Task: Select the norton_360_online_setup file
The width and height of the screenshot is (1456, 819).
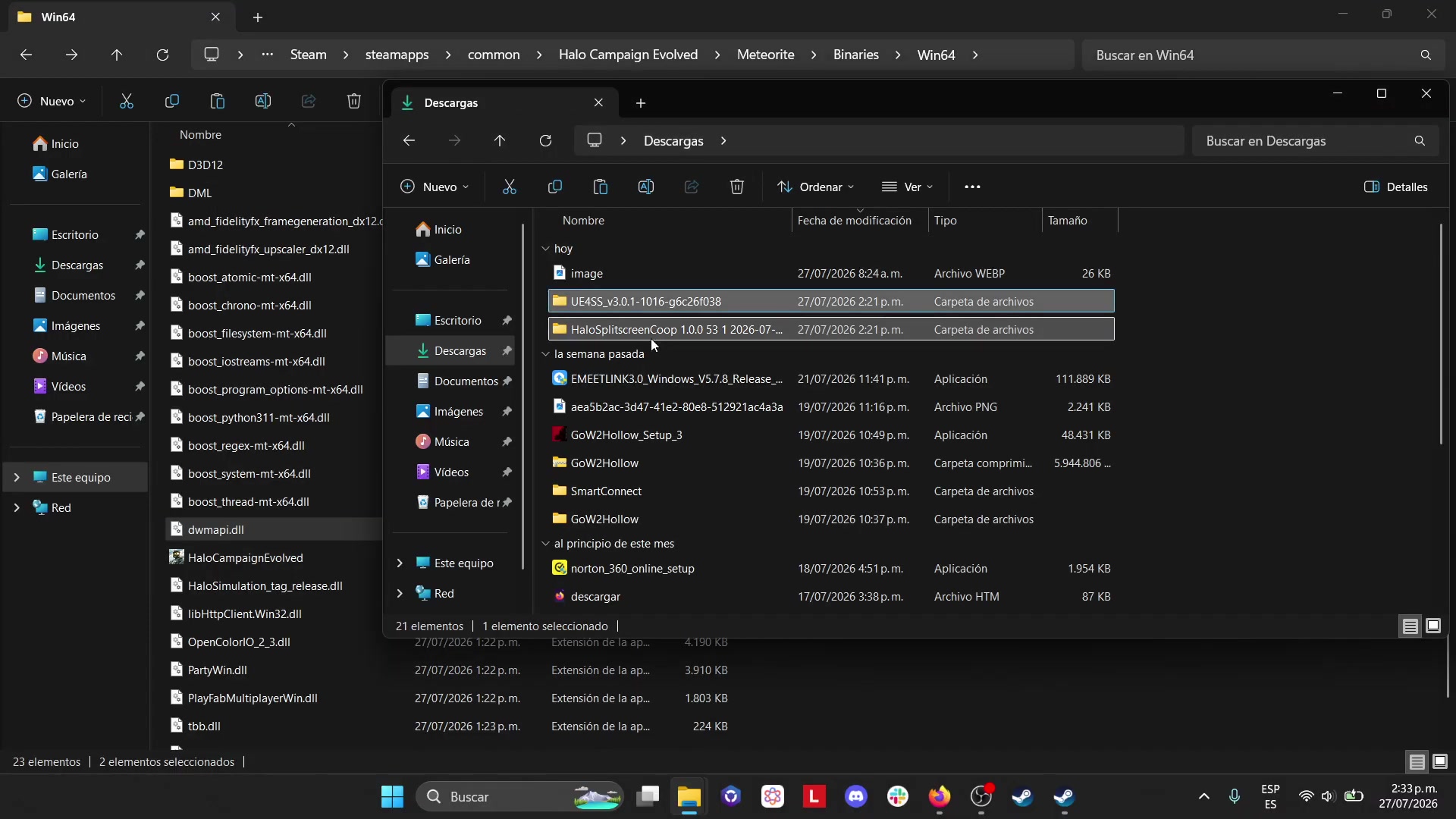Action: click(831, 568)
